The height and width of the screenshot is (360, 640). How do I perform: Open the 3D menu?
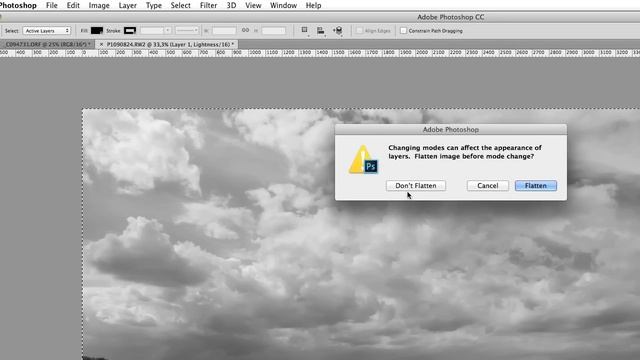pos(231,5)
